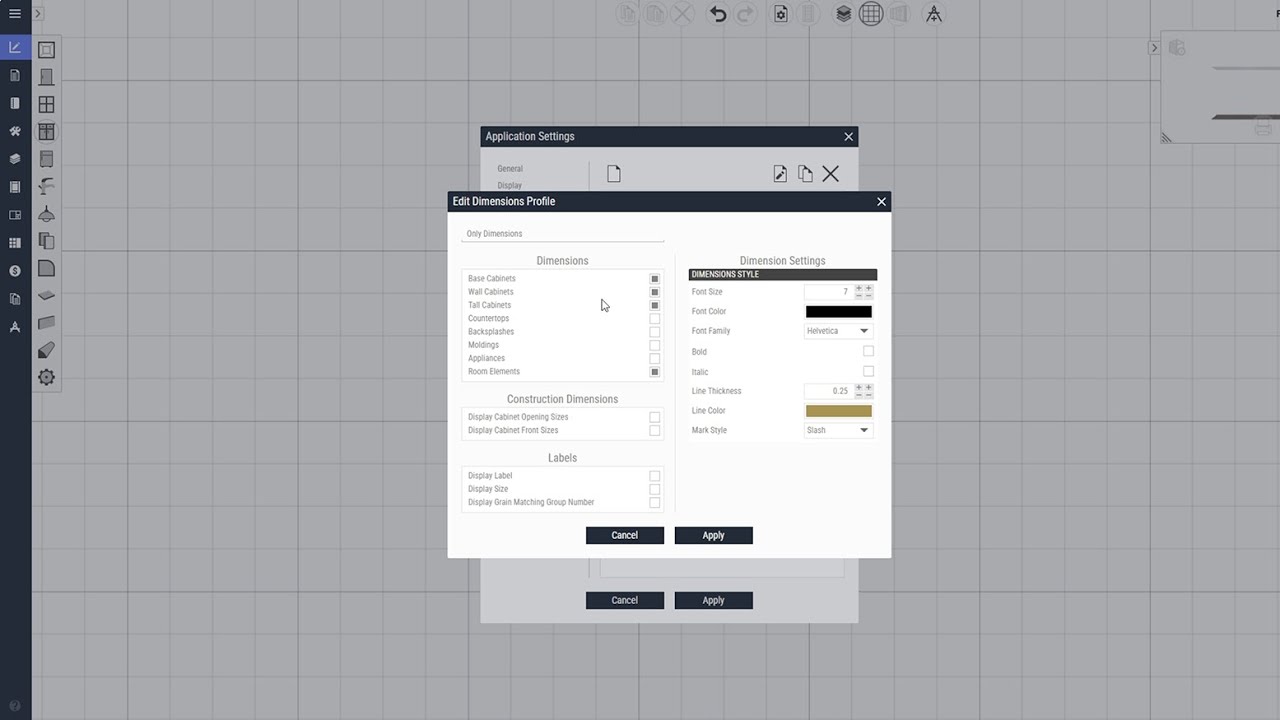The height and width of the screenshot is (720, 1280).
Task: Open the gear settings tool icon
Action: pyautogui.click(x=46, y=377)
